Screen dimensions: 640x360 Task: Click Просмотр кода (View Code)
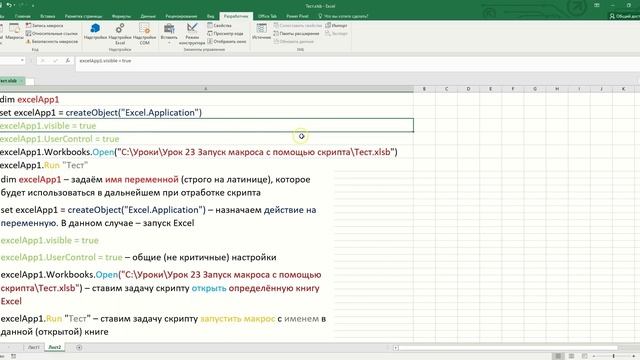pos(225,33)
